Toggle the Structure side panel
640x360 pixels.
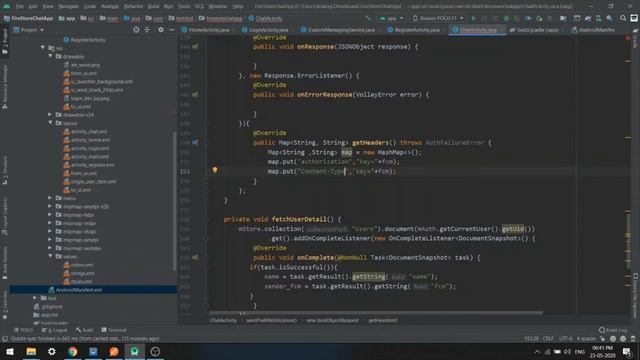click(x=4, y=170)
